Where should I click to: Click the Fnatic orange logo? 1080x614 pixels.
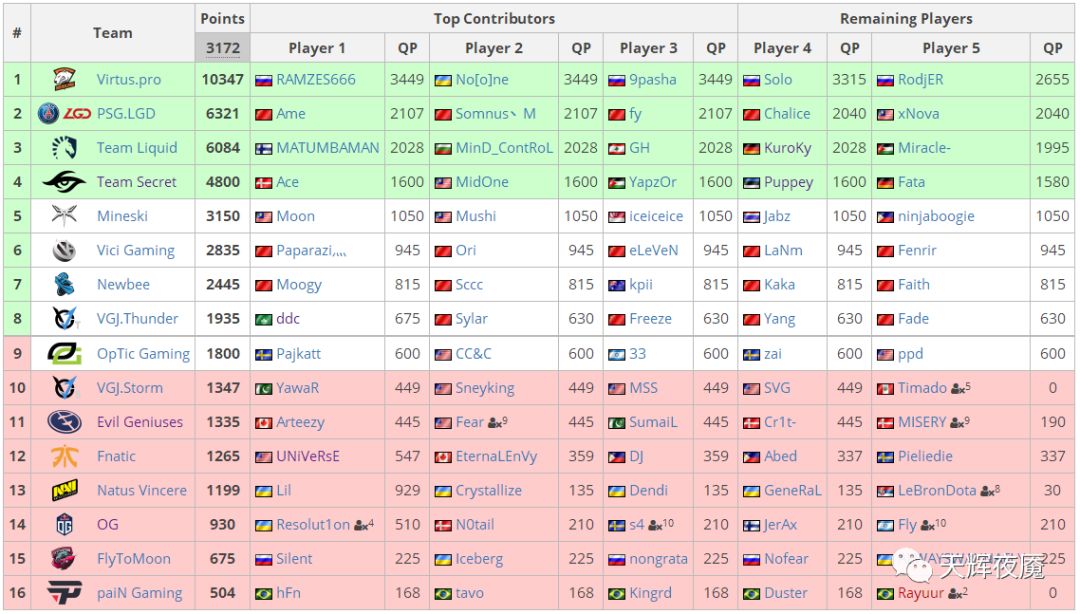pyautogui.click(x=64, y=456)
